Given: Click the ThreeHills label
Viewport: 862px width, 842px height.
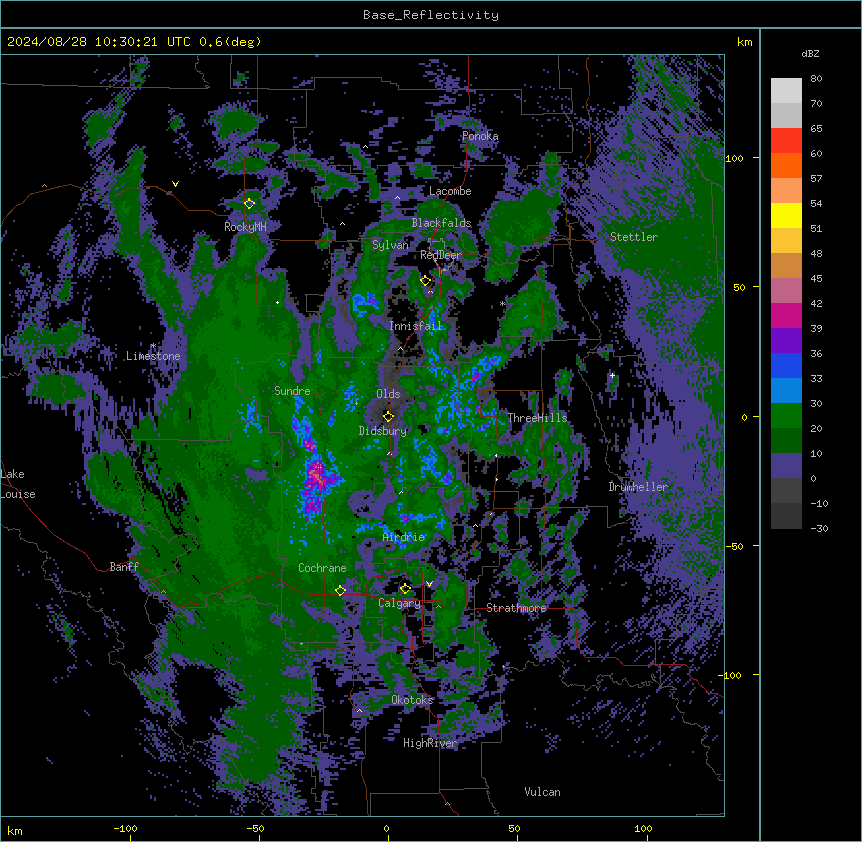Looking at the screenshot, I should point(537,418).
